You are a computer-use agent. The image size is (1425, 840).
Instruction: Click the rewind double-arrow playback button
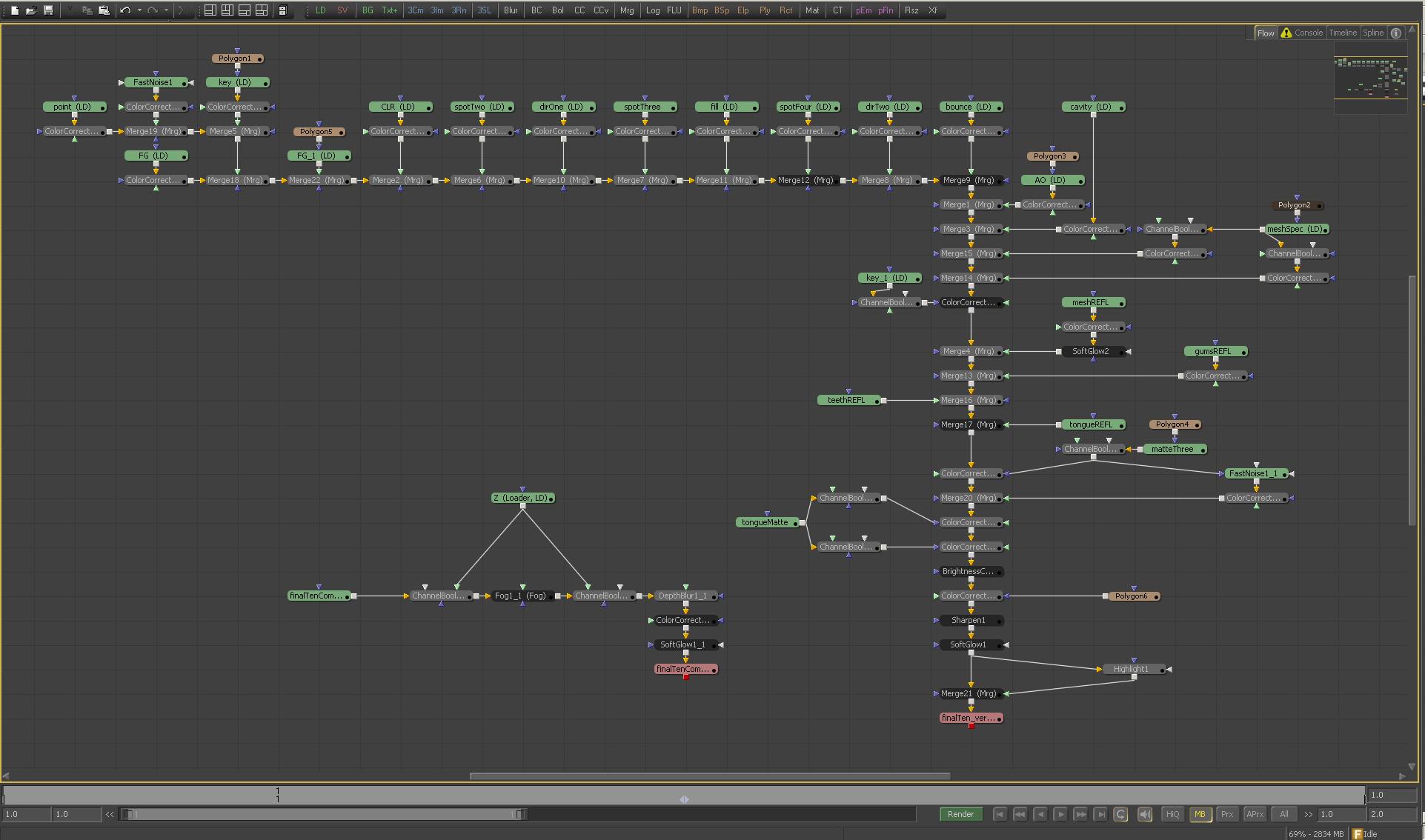point(1020,814)
